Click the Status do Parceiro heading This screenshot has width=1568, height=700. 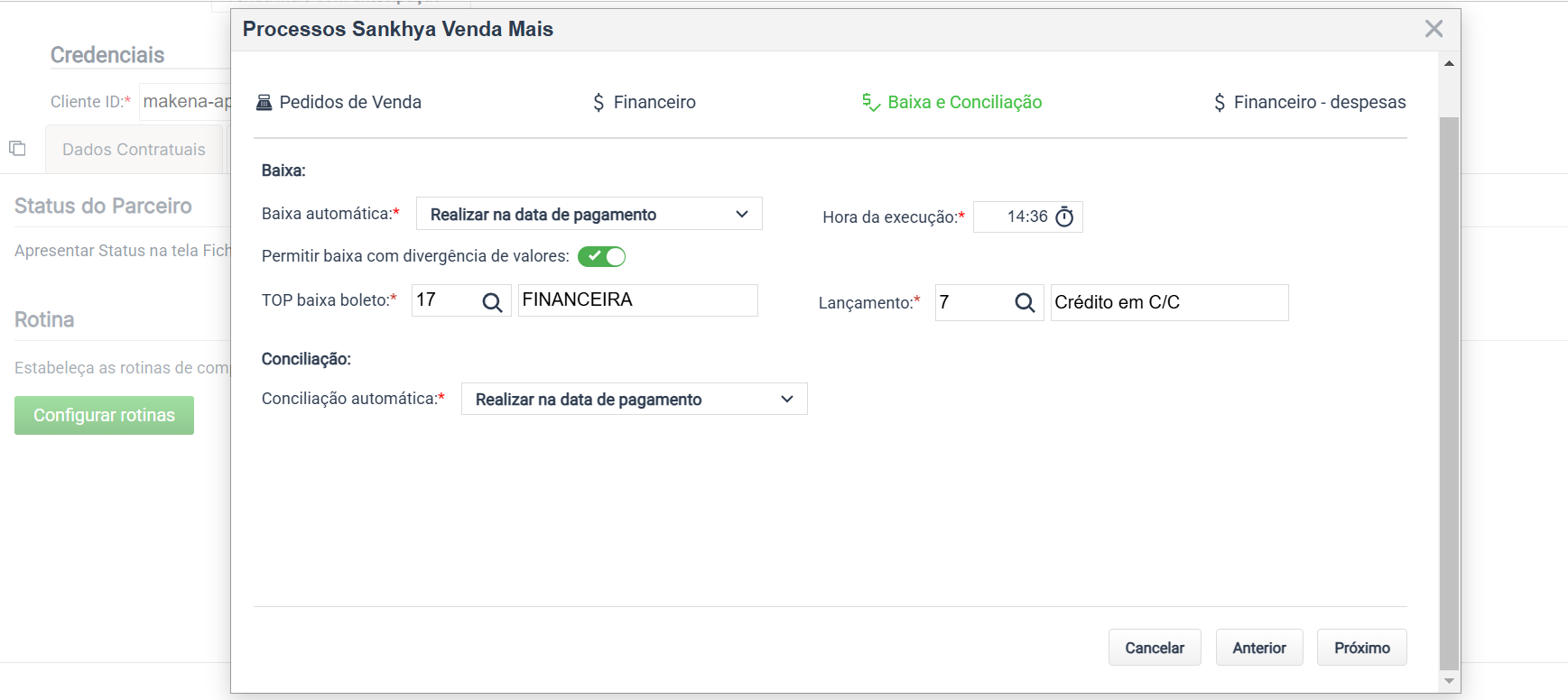click(x=103, y=206)
